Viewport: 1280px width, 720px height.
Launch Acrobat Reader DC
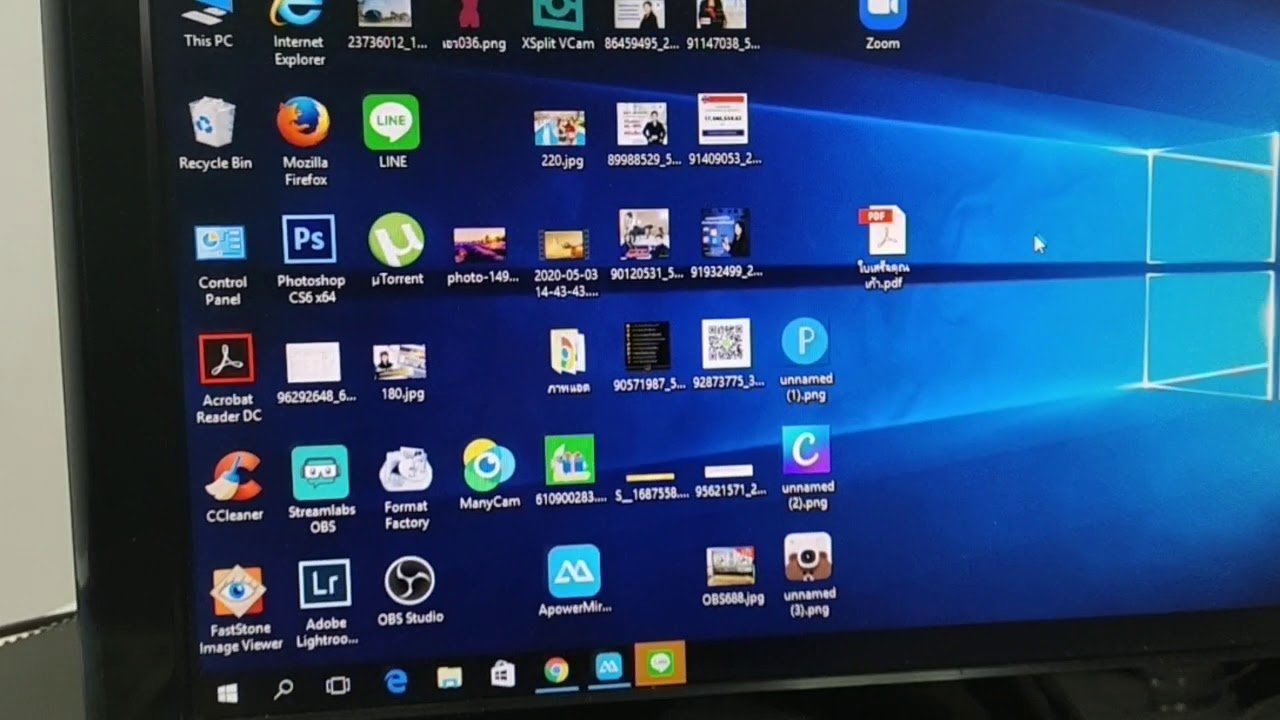coord(227,378)
